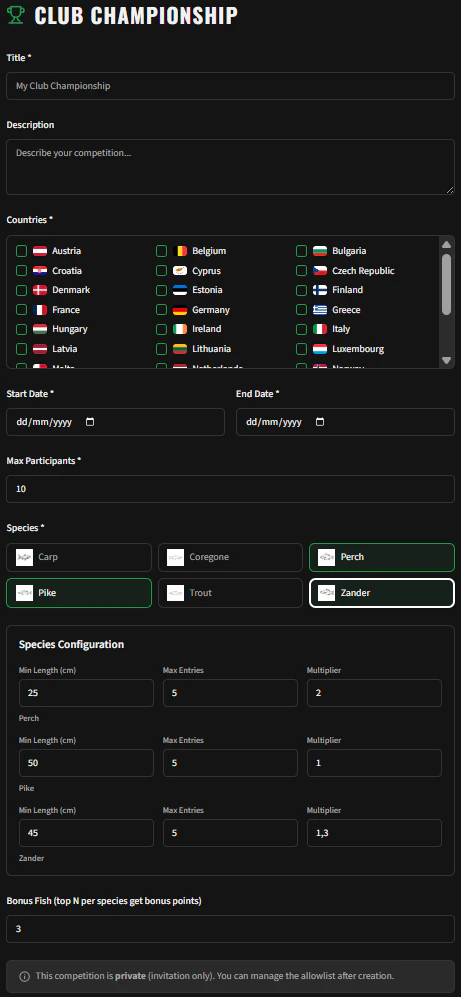Edit the Perch Min Length field

point(86,693)
